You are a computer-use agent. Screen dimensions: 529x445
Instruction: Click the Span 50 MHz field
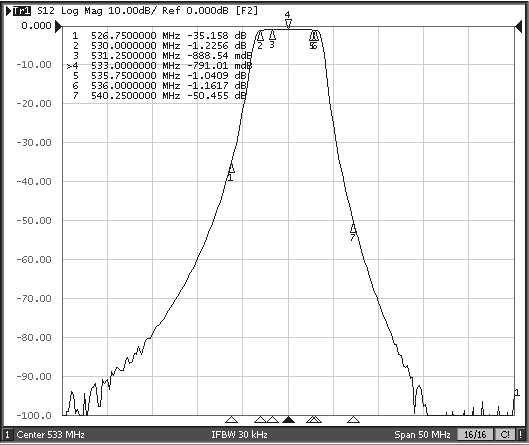tap(422, 435)
